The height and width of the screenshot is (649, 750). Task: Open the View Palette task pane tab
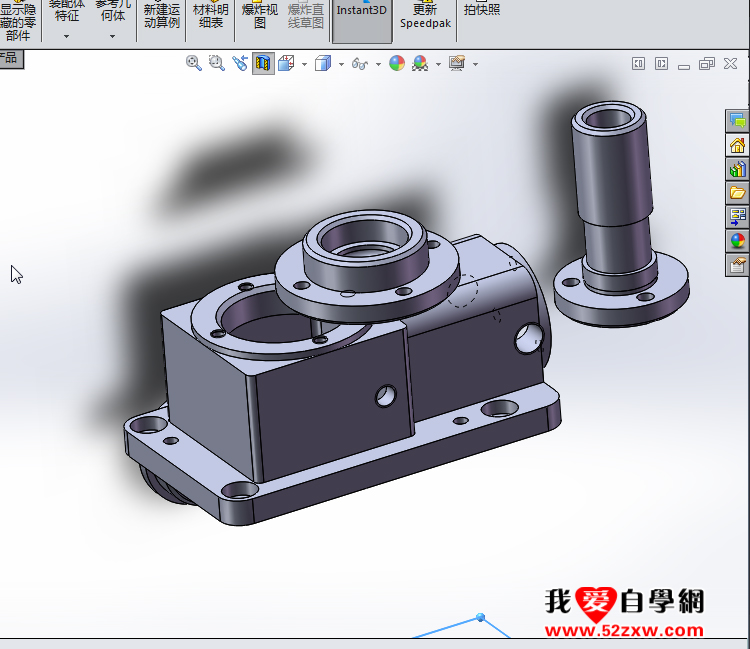[x=737, y=216]
